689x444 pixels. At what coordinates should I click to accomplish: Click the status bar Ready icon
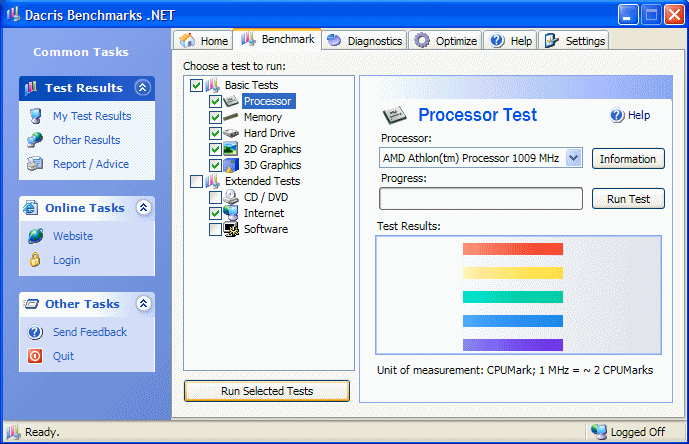tap(13, 432)
